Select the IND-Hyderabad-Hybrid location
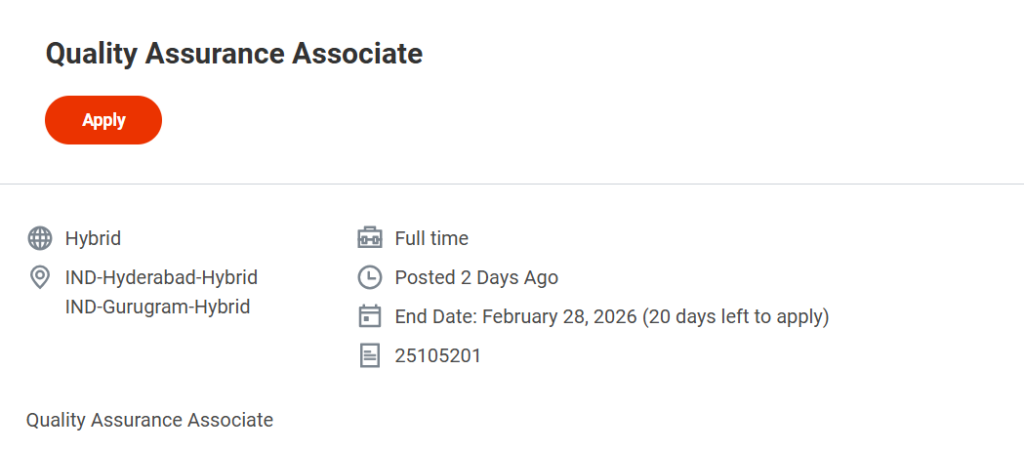 click(161, 277)
